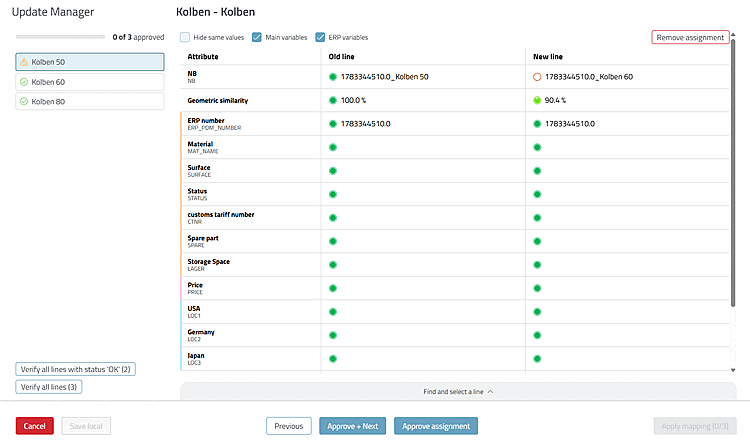
Task: Click warning icon next to Kolben 50
Action: pyautogui.click(x=24, y=62)
